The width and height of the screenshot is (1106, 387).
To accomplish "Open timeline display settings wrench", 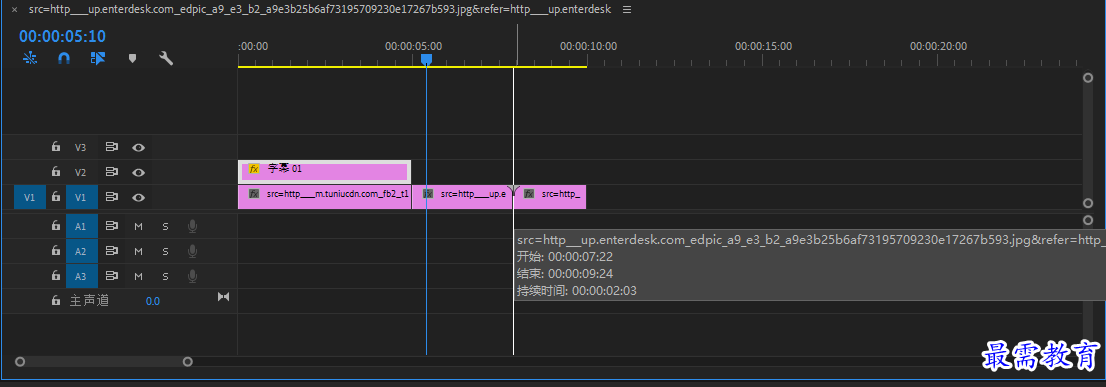I will tap(166, 59).
